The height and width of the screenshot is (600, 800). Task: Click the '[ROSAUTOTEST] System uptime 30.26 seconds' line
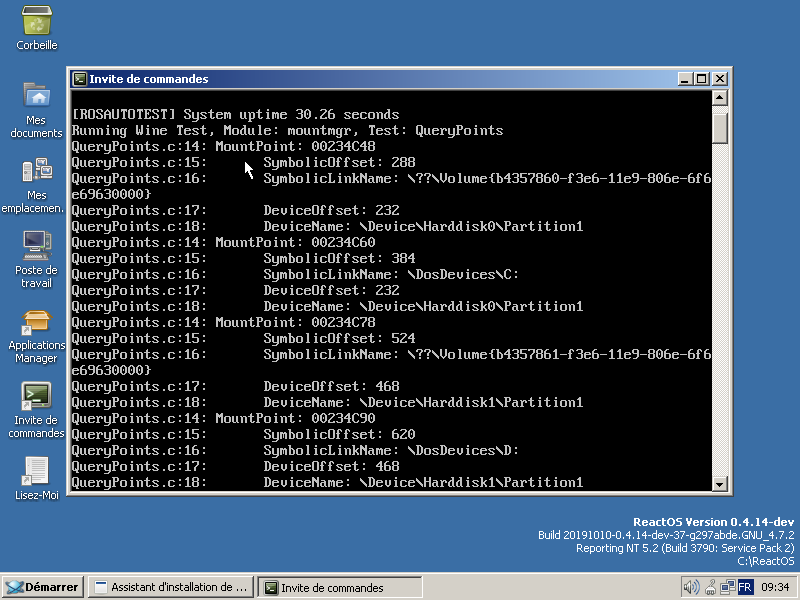tap(235, 114)
